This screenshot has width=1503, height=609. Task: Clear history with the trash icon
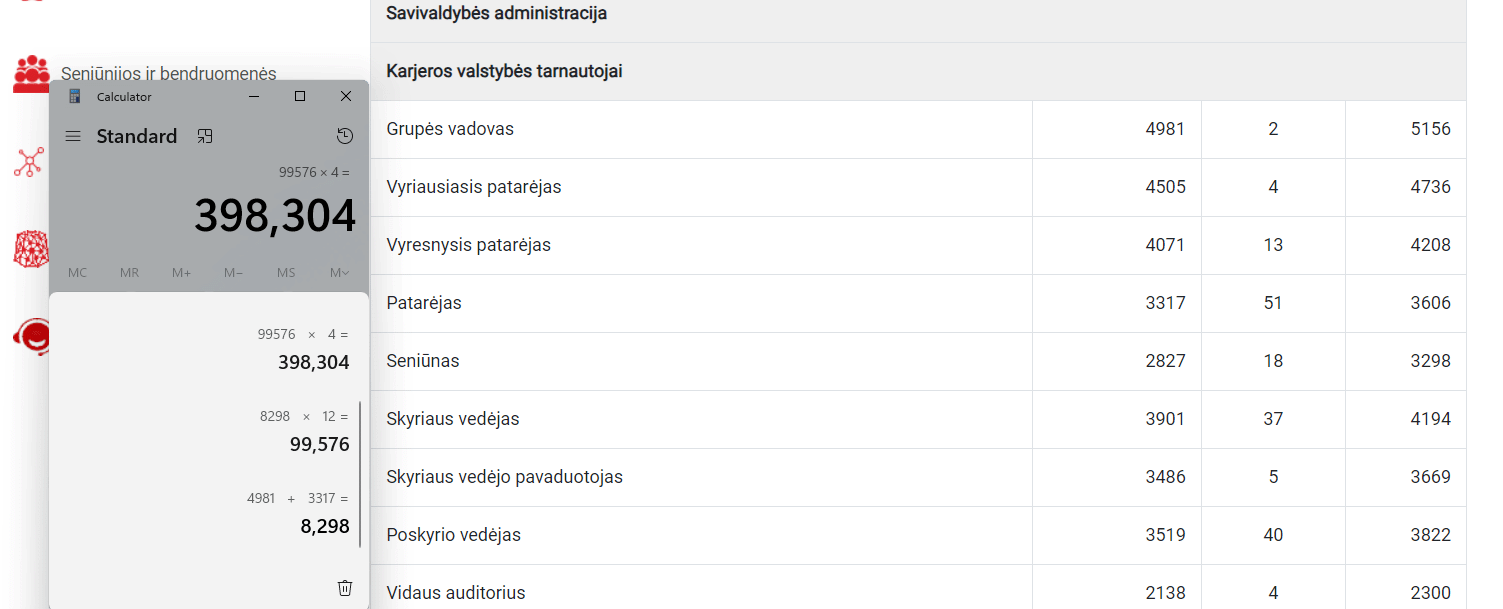[345, 588]
